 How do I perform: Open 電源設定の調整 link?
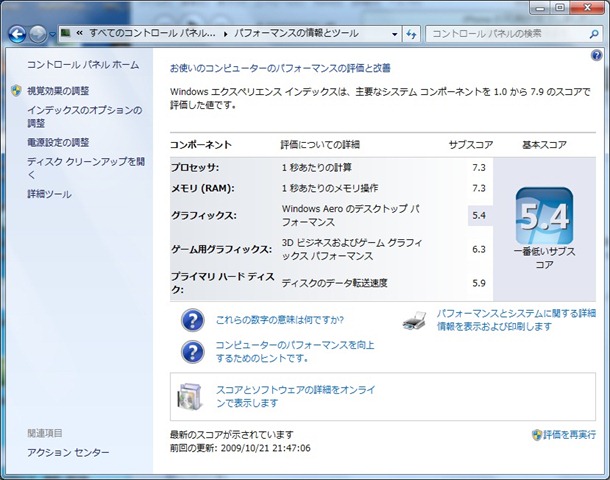tap(58, 142)
